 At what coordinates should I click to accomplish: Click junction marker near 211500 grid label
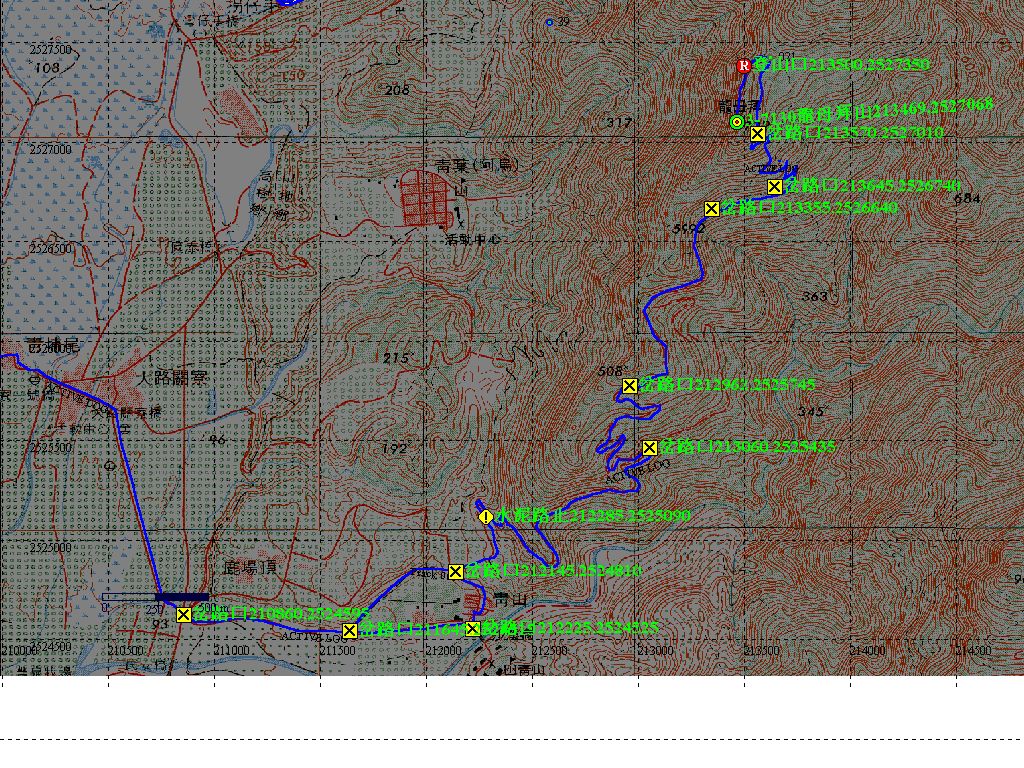point(350,630)
